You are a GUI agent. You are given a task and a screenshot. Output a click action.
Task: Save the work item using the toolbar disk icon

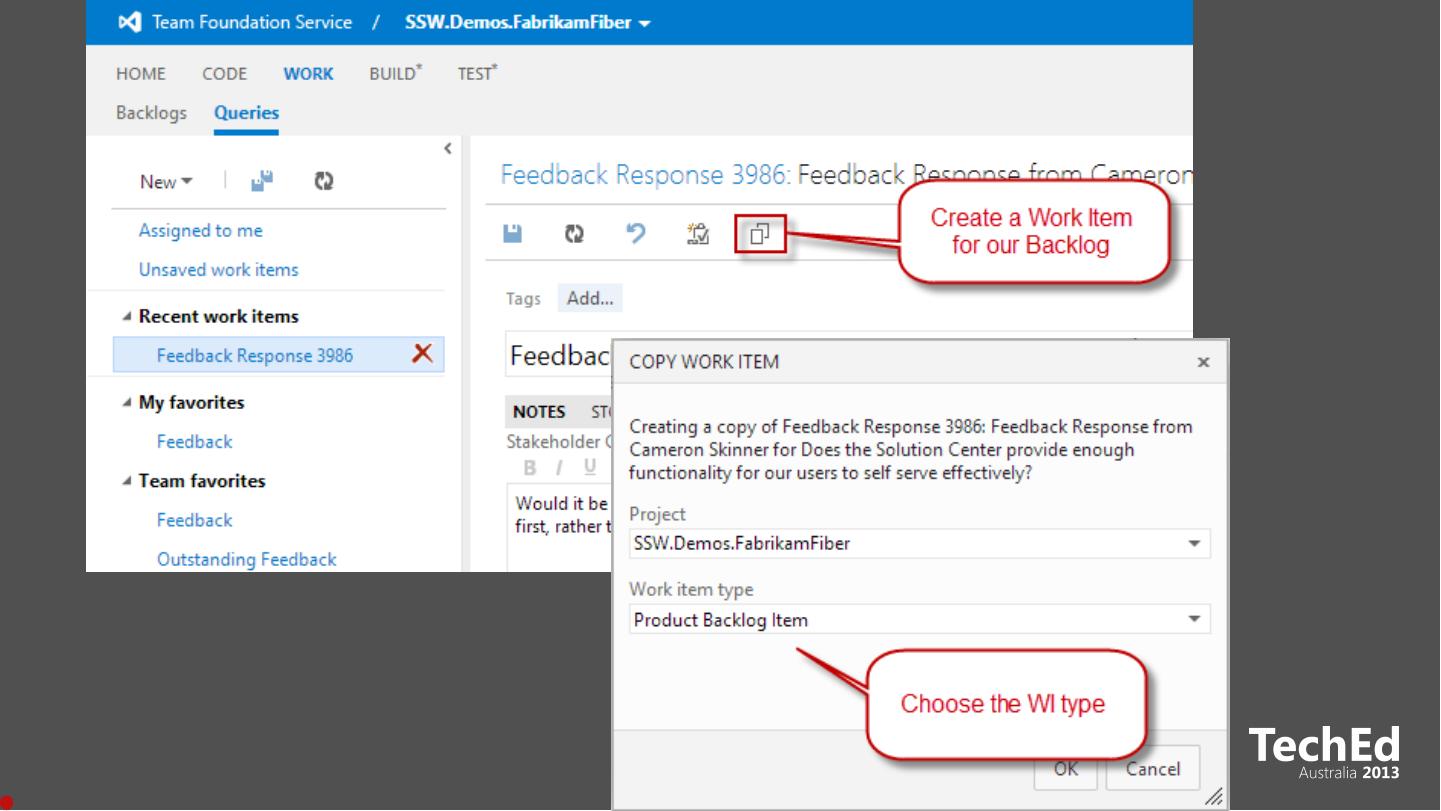[512, 234]
